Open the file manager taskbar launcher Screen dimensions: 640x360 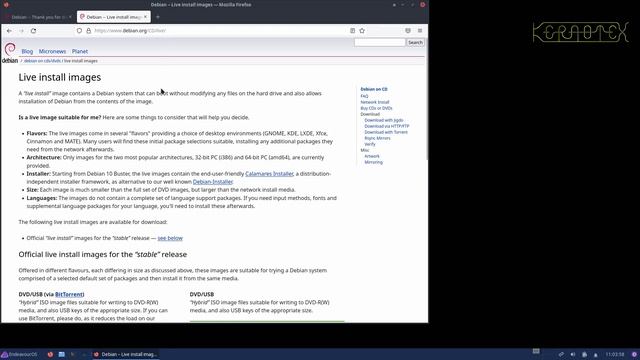tap(62, 354)
